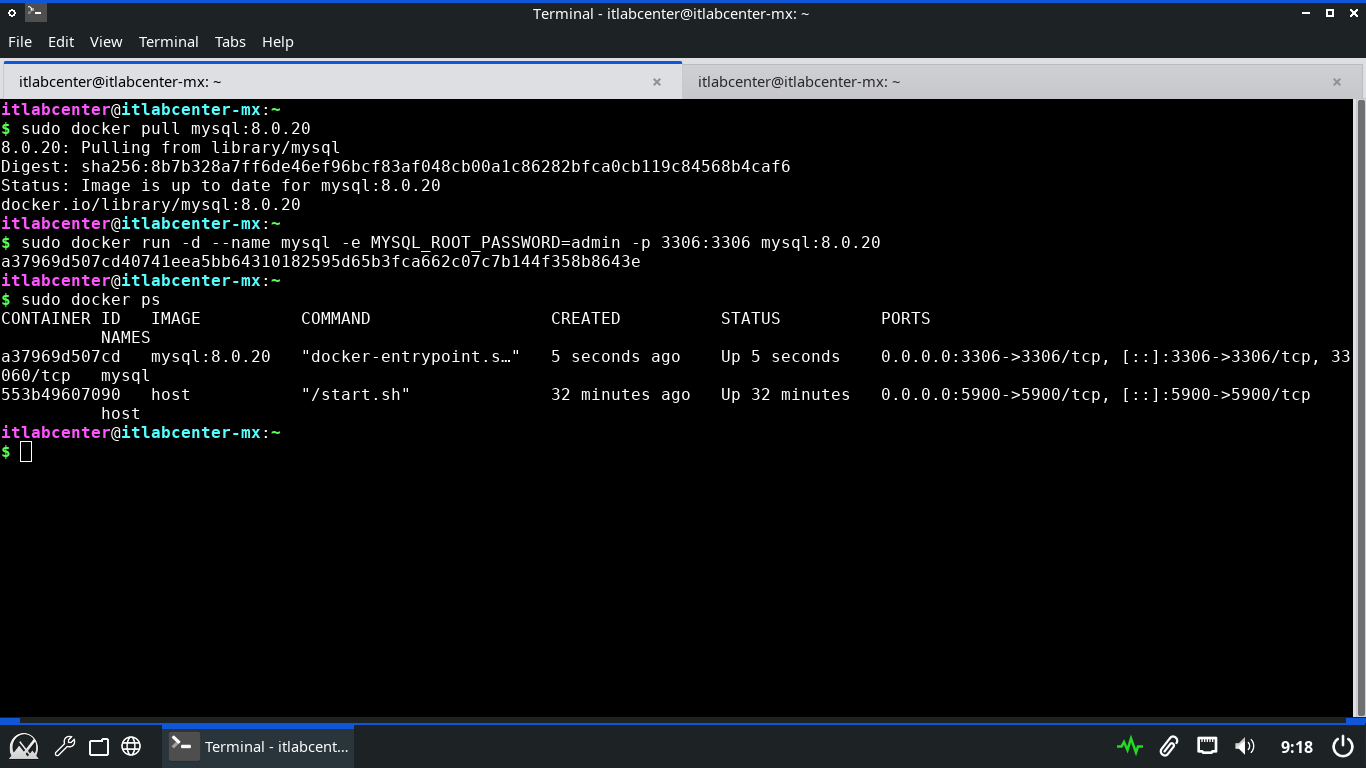
Task: Click the volume speaker icon
Action: coord(1245,746)
